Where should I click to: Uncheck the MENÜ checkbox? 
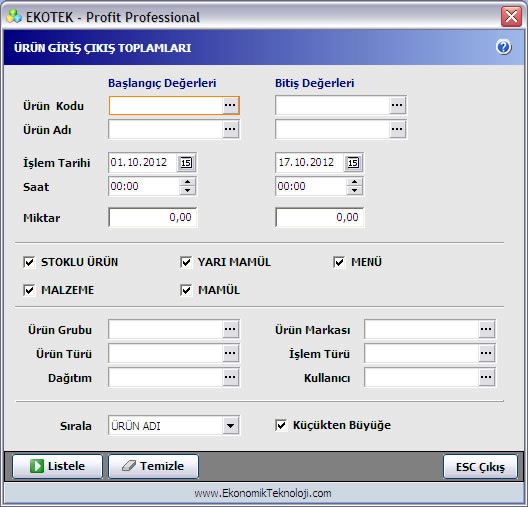[x=339, y=262]
